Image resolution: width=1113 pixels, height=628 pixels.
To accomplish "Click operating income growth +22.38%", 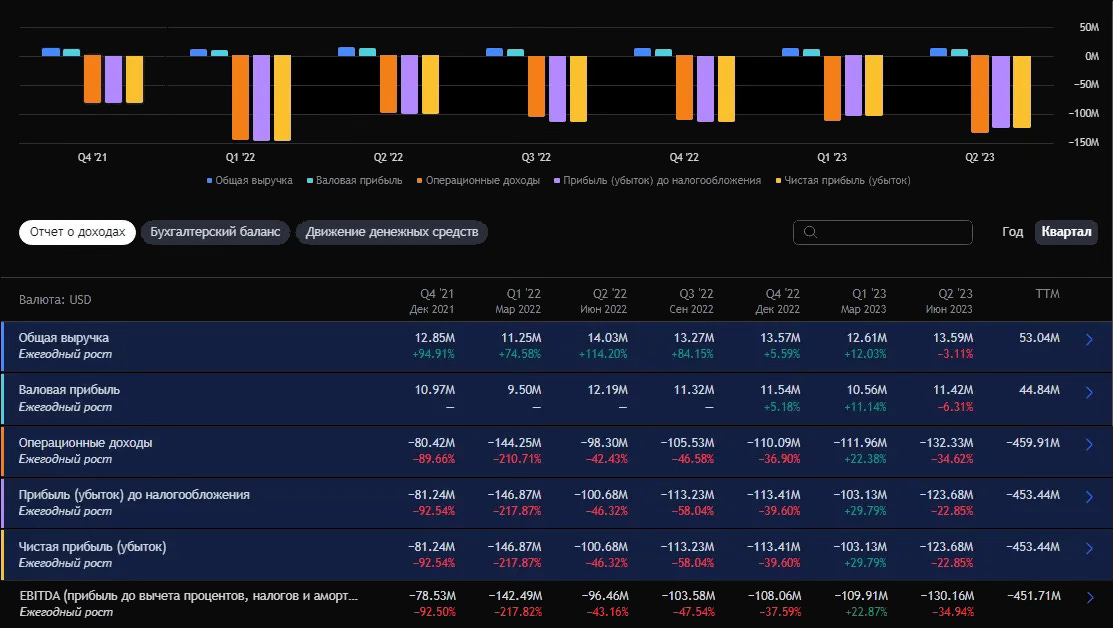I will pos(865,459).
